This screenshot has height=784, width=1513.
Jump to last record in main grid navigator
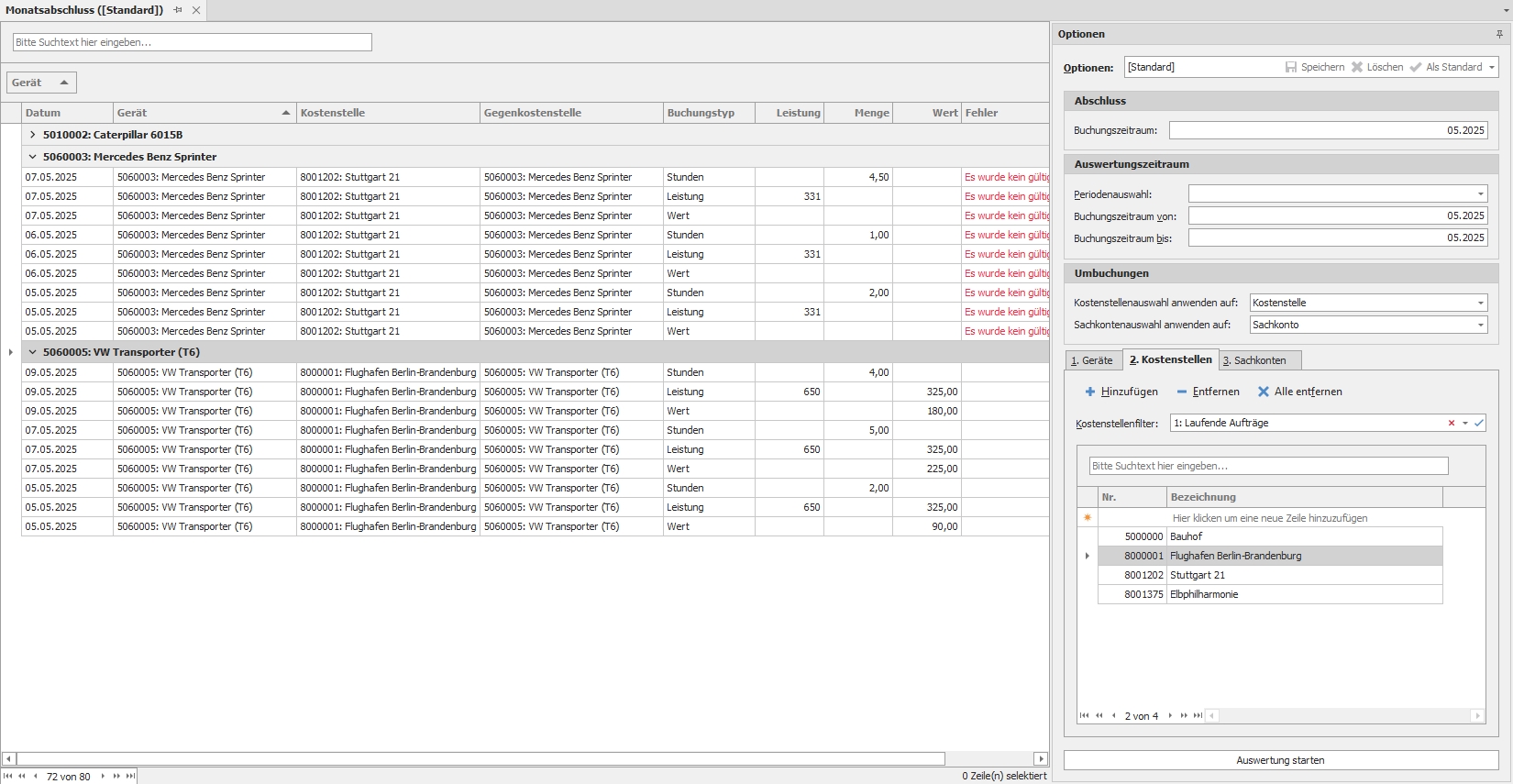click(130, 776)
